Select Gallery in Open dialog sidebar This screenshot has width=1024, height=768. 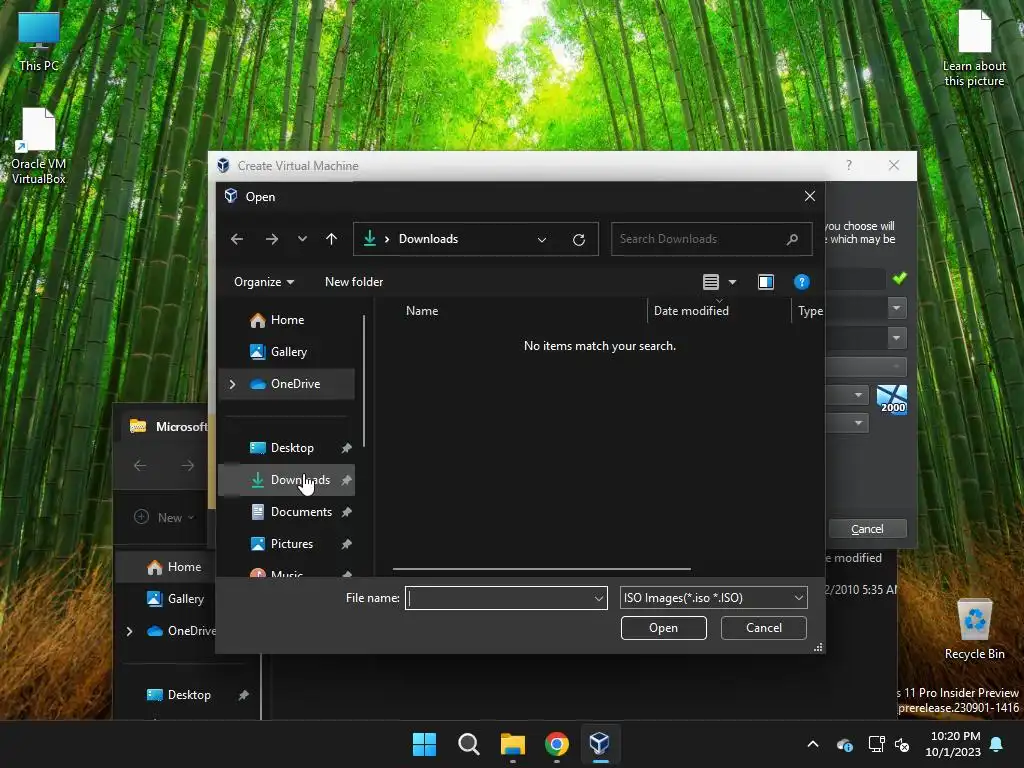point(289,351)
